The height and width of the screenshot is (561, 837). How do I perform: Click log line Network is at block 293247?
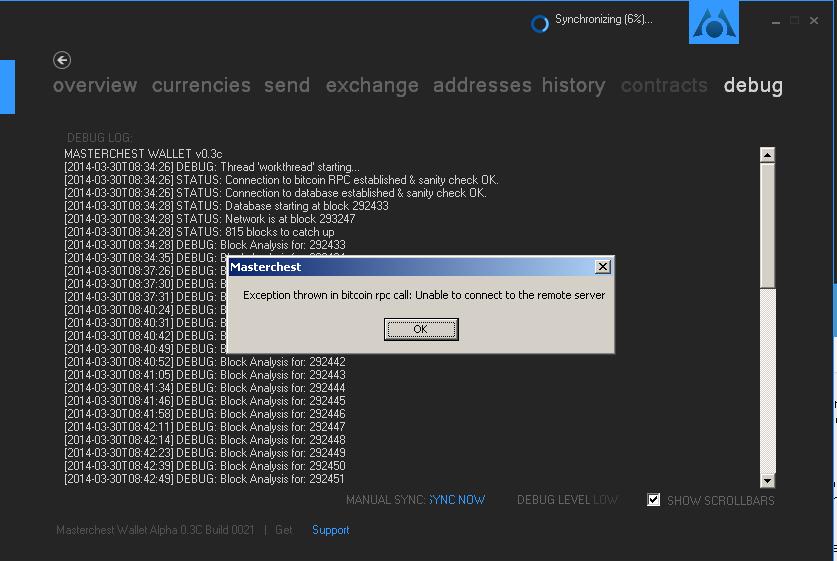pos(210,219)
